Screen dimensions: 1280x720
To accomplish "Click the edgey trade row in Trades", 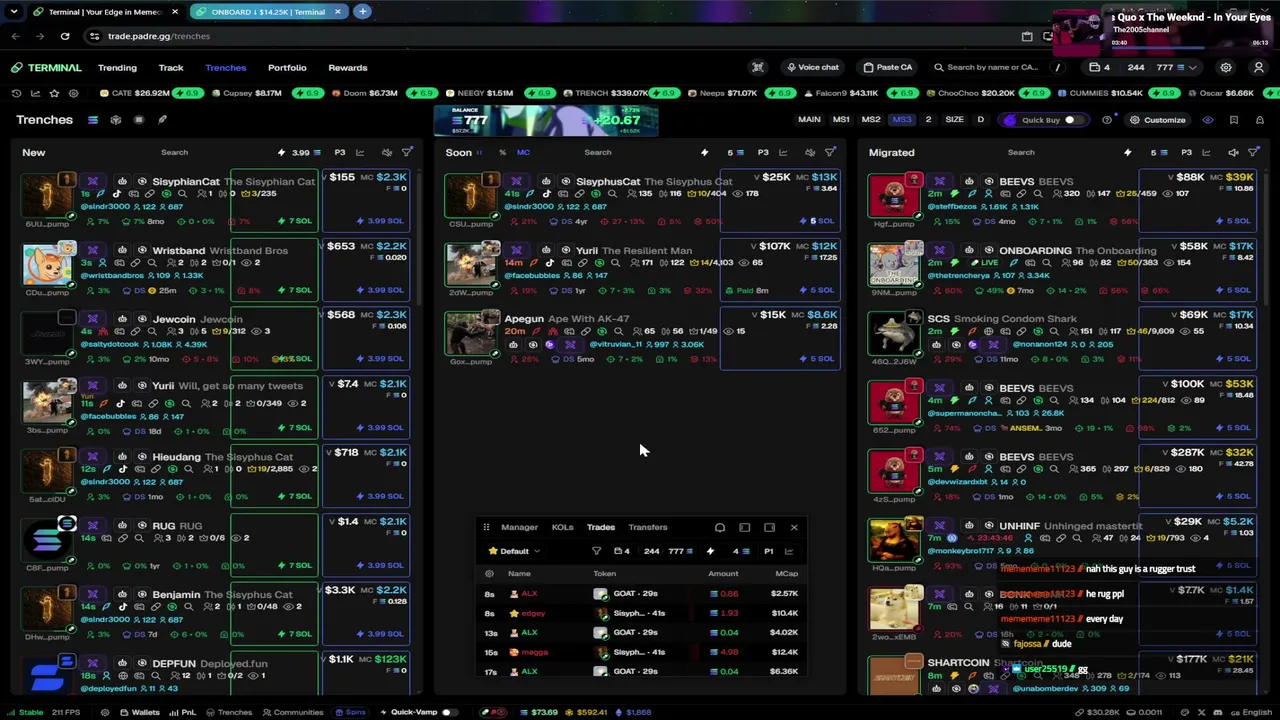I will [x=640, y=613].
